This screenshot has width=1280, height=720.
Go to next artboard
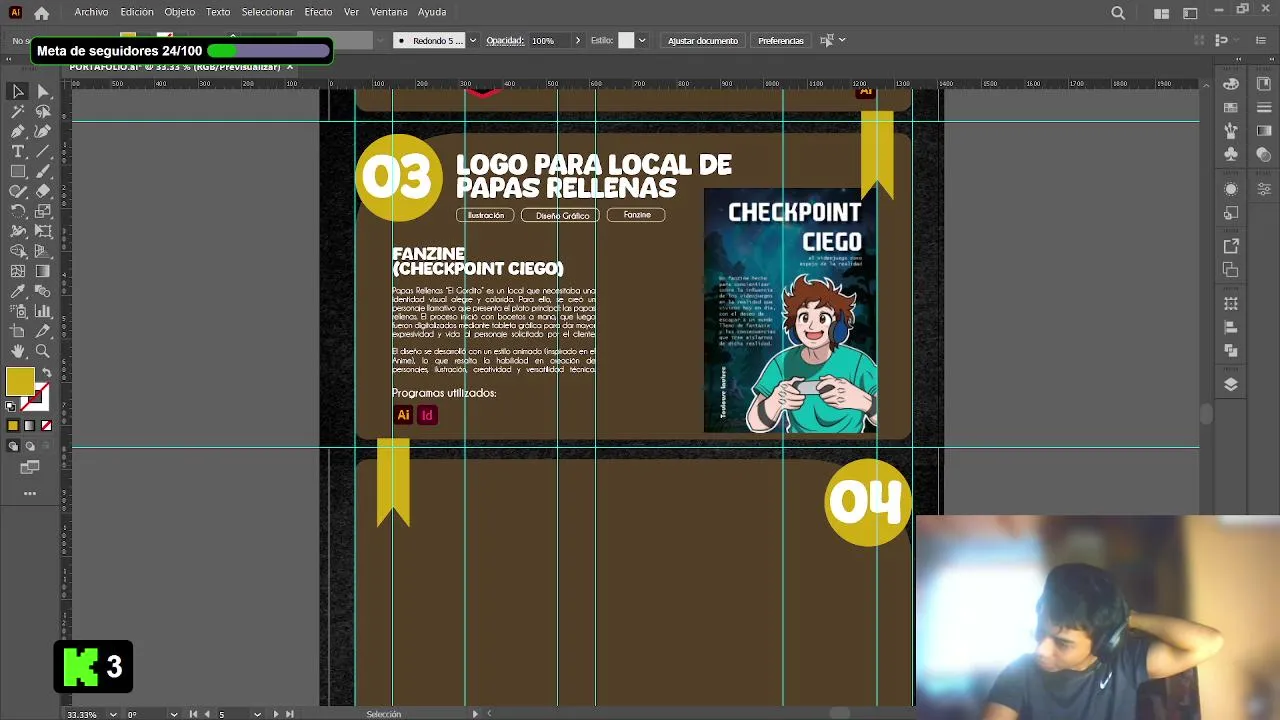pos(276,714)
